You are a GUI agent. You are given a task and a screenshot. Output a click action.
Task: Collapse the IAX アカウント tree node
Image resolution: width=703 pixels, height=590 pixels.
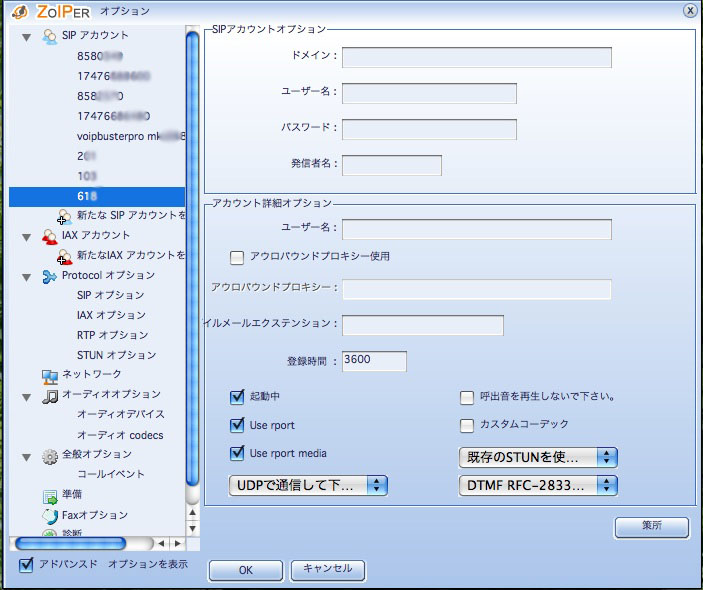26,237
